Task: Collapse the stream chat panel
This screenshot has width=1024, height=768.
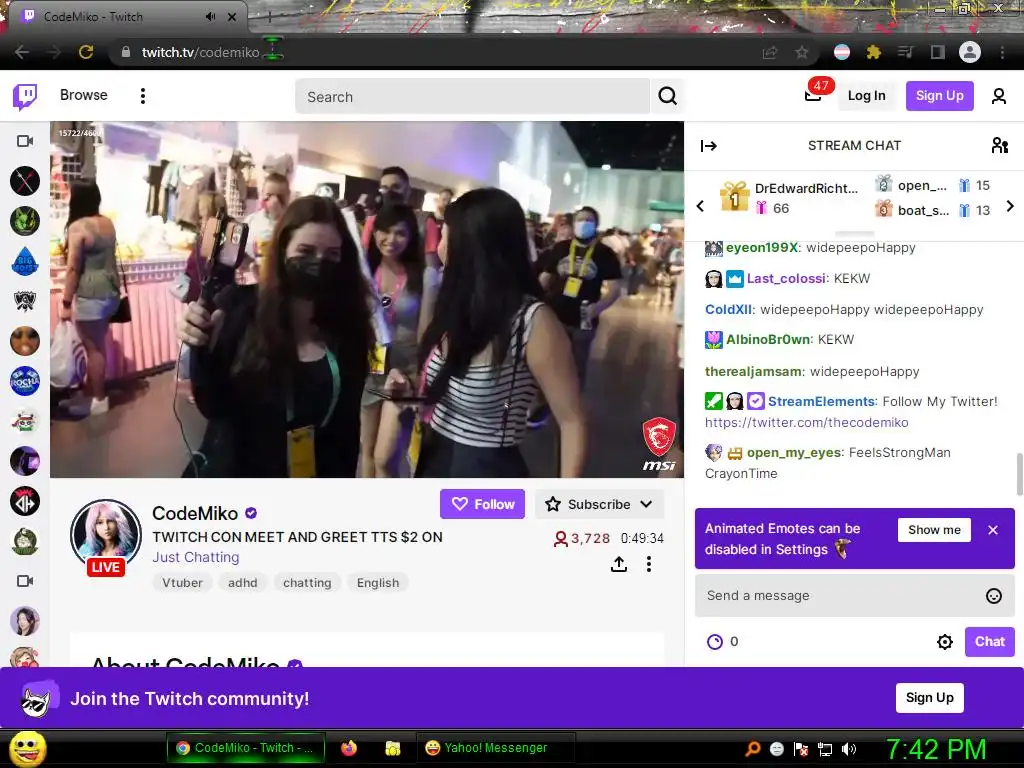Action: click(709, 146)
